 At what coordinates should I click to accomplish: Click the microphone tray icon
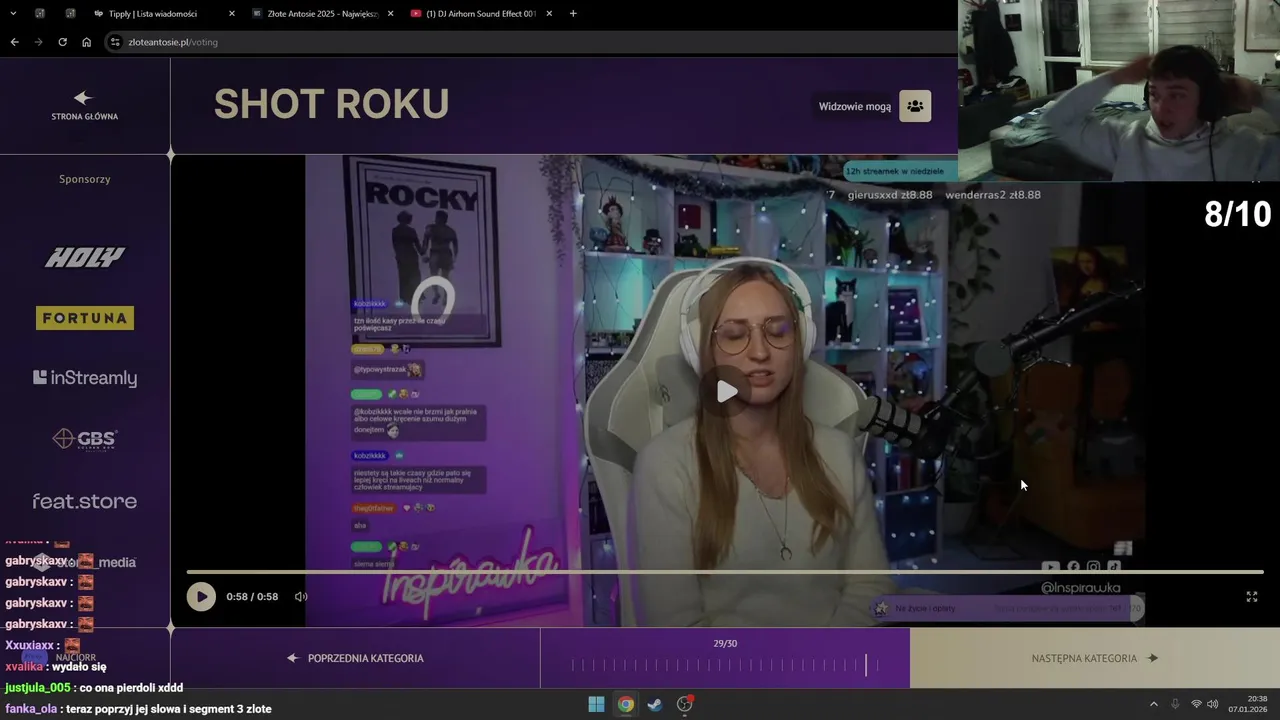tap(1175, 704)
